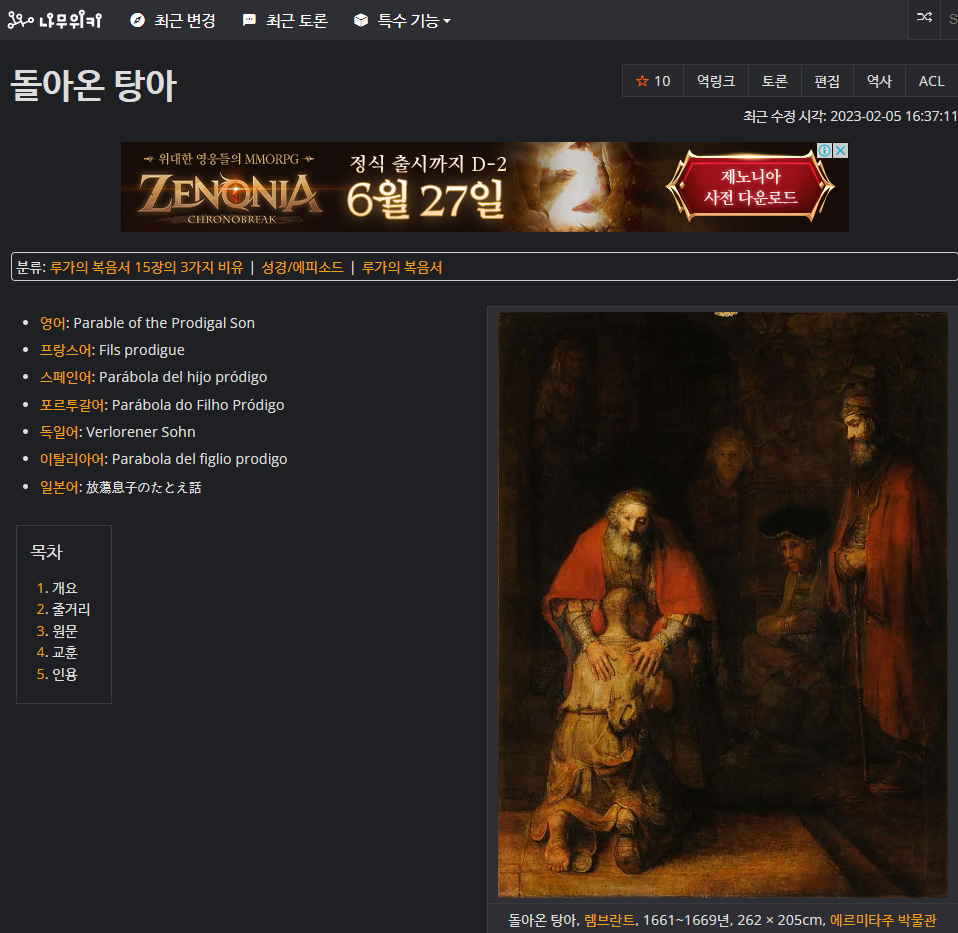958x933 pixels.
Task: Follow the 이탈리아어 link
Action: point(72,459)
